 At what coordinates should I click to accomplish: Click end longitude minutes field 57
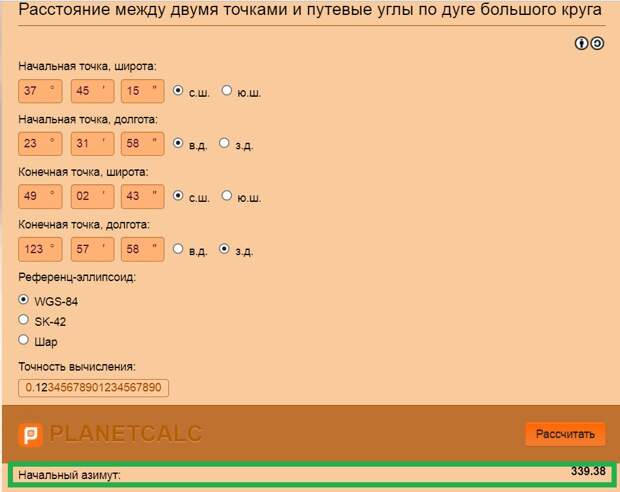point(93,249)
